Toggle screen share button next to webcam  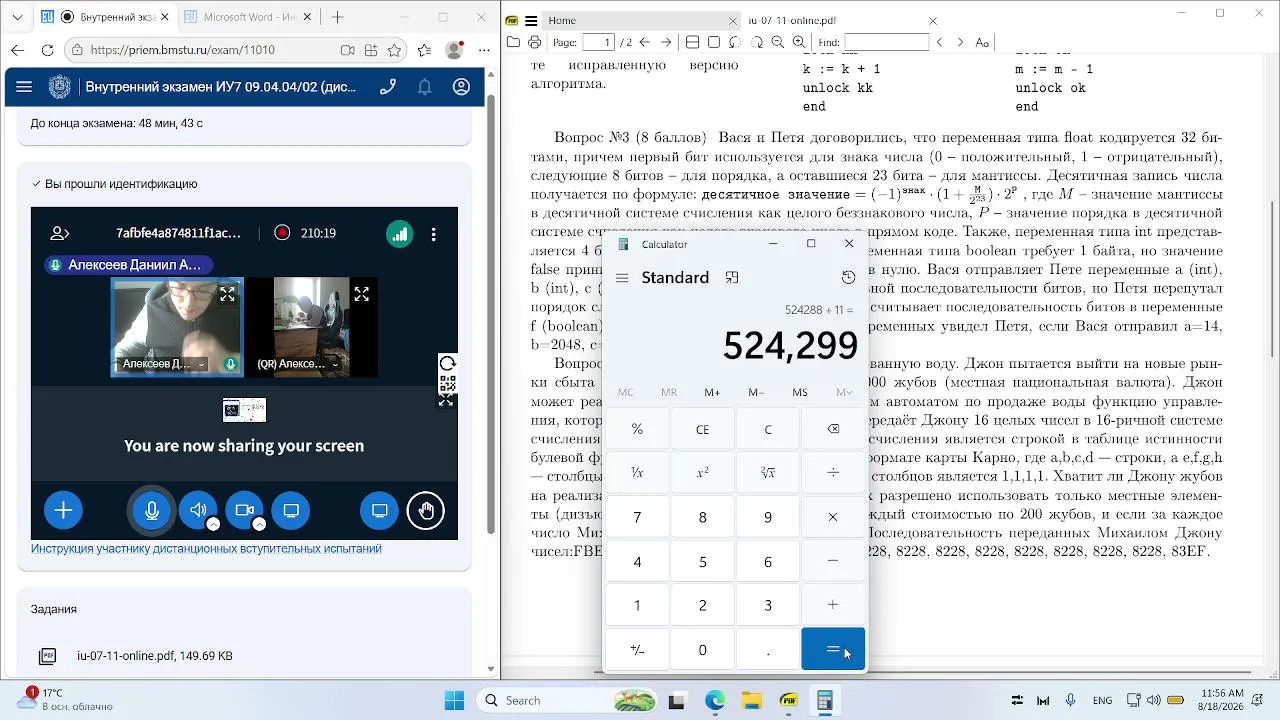coord(291,511)
